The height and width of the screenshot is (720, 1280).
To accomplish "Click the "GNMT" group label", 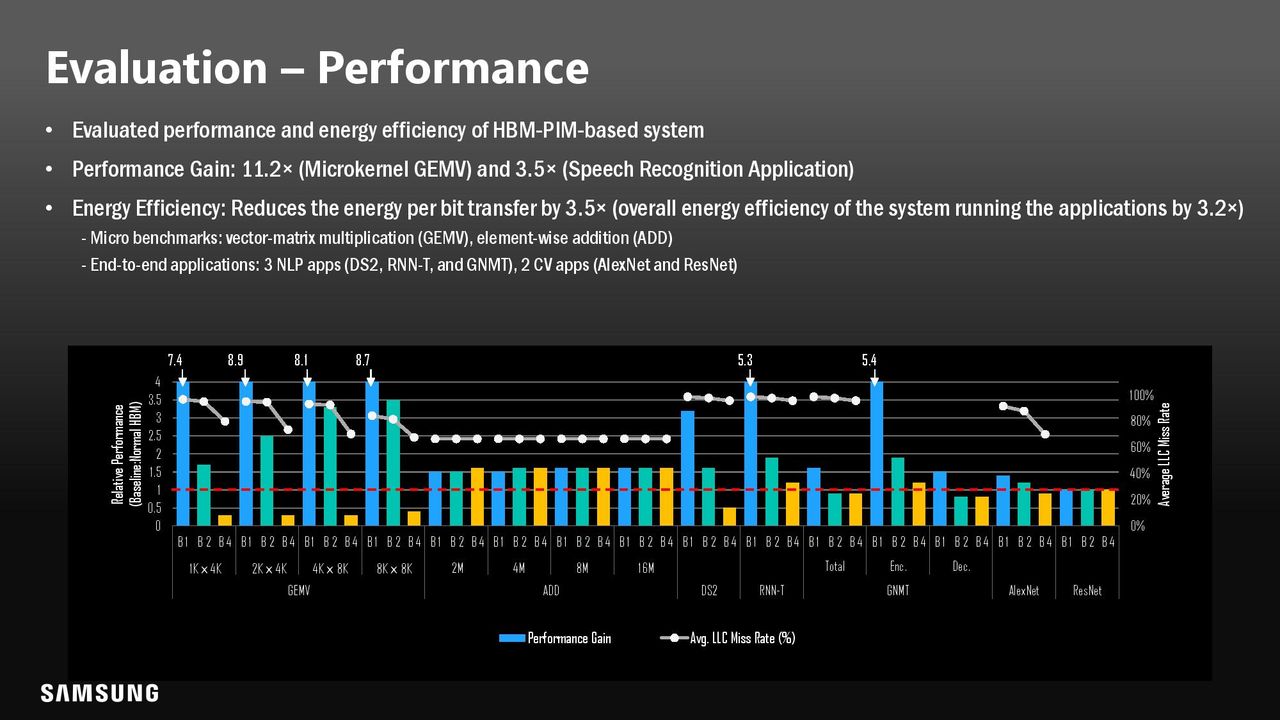I will click(x=898, y=591).
